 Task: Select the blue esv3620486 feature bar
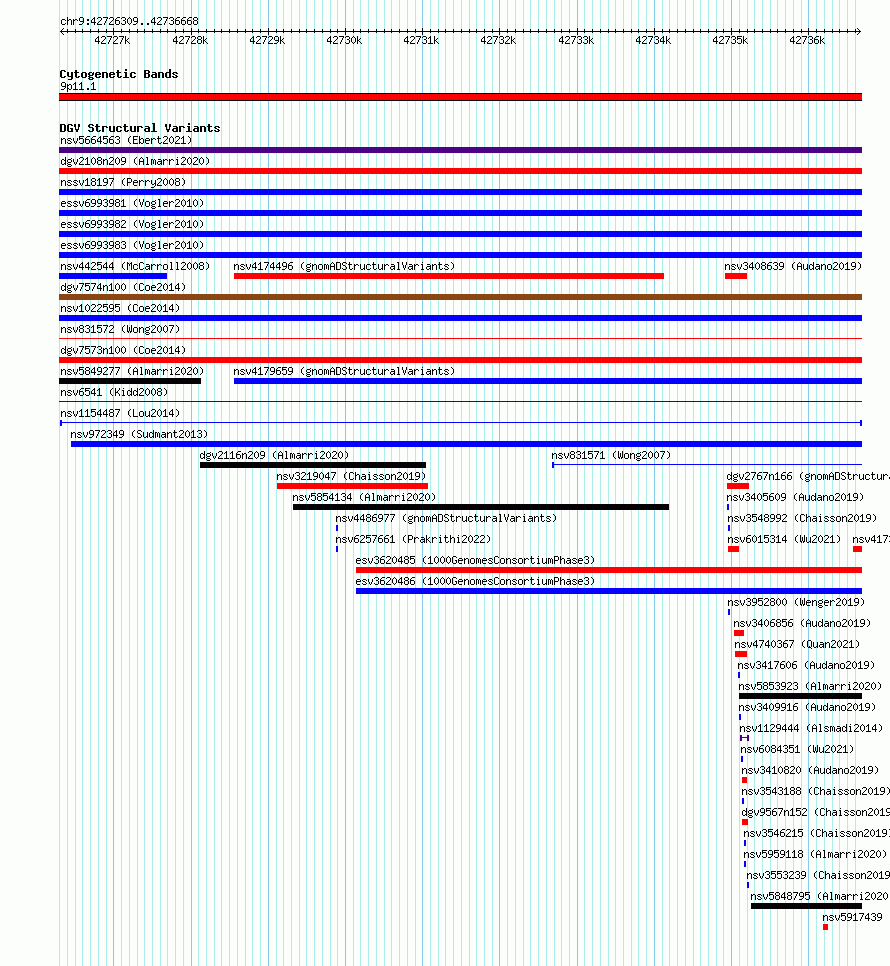pyautogui.click(x=609, y=591)
